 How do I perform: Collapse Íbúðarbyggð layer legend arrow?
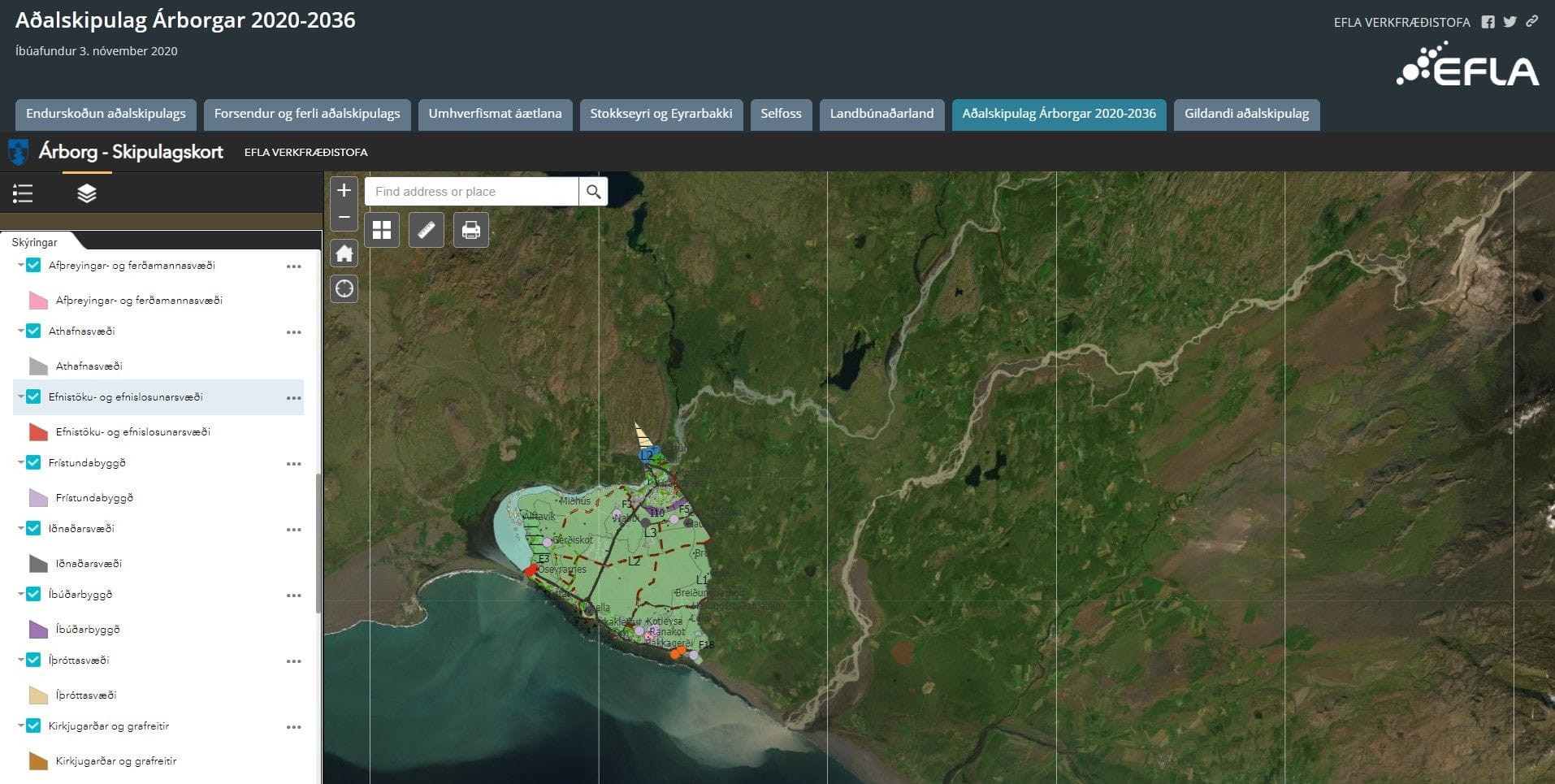point(20,594)
